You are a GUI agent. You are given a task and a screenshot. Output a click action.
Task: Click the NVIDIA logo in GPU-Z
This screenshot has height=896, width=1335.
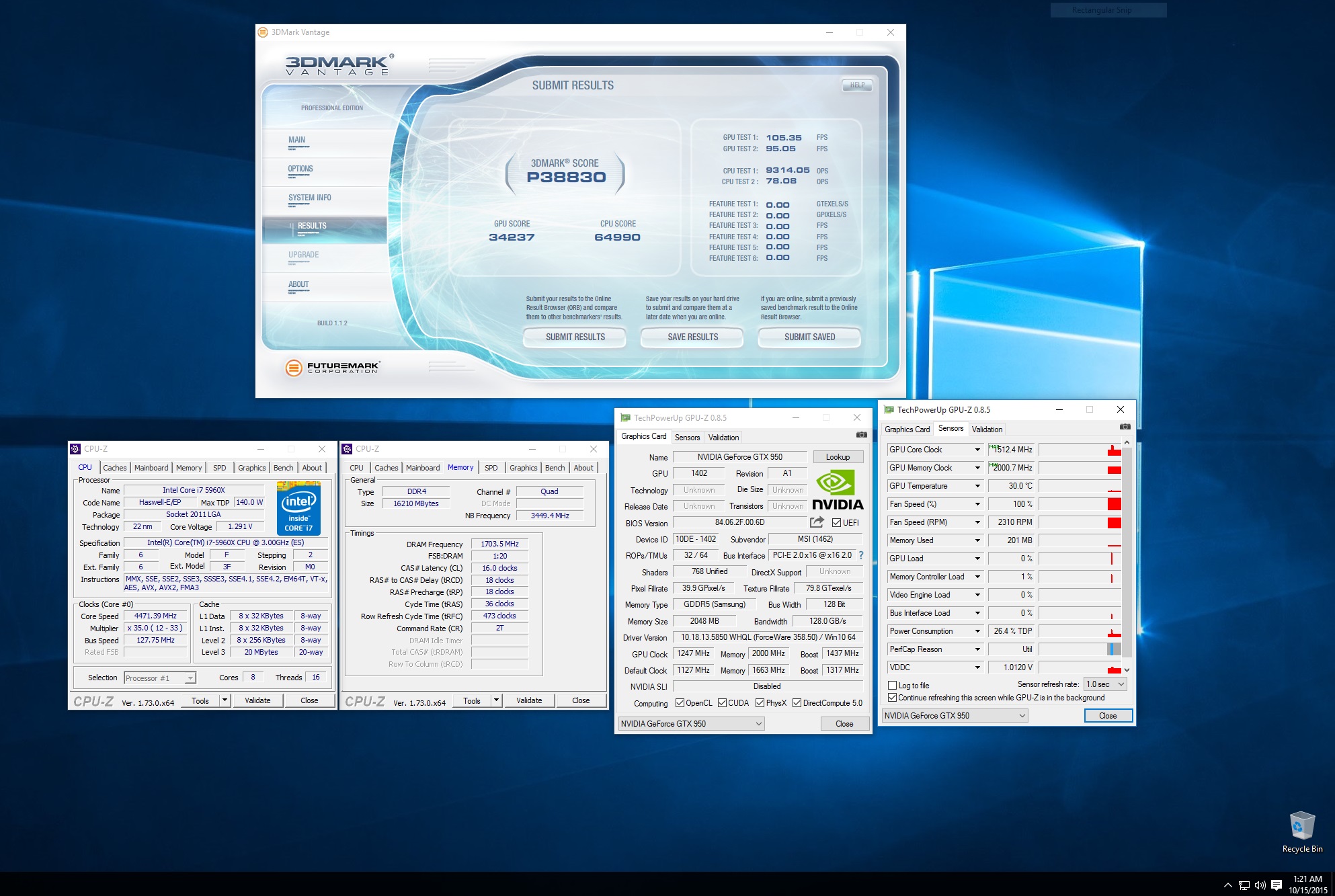837,490
